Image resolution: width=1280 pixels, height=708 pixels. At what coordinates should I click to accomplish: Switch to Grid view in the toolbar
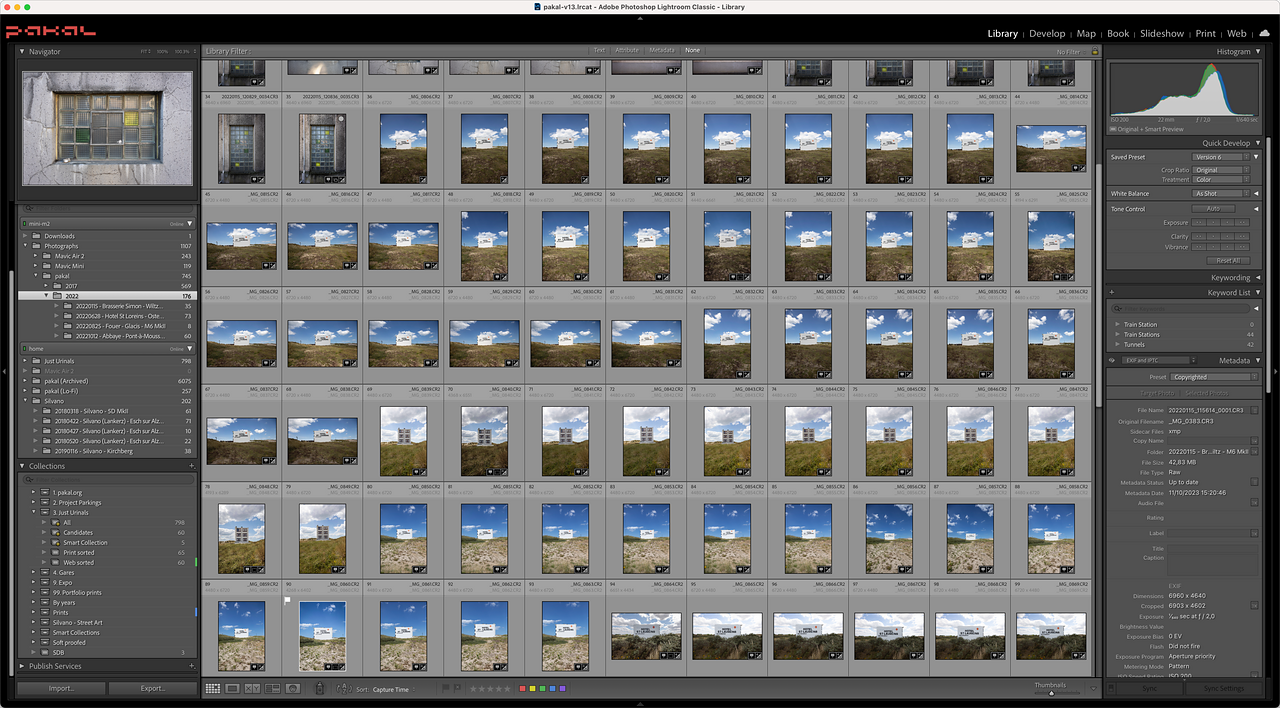212,689
